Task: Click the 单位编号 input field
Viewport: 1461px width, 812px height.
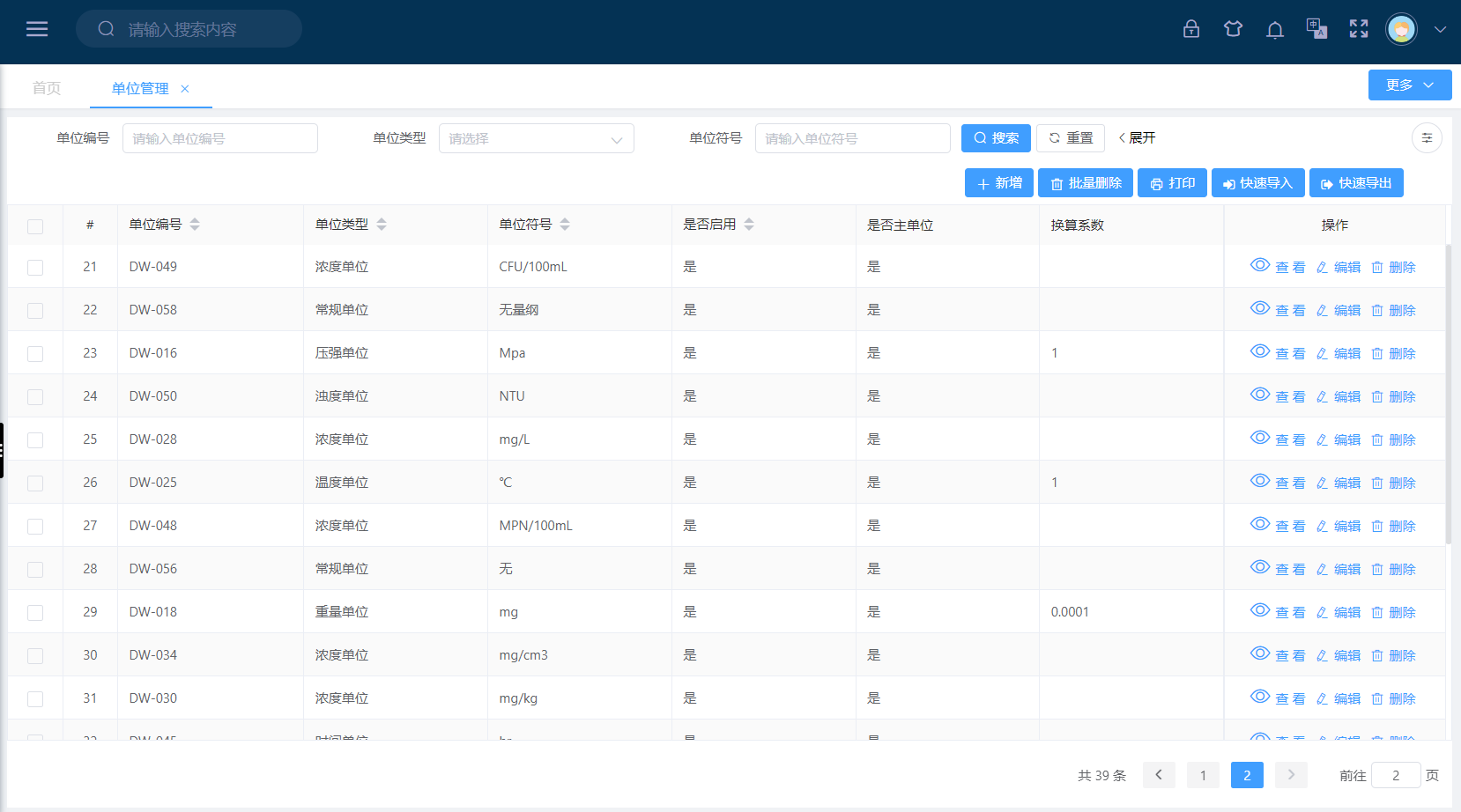Action: point(220,138)
